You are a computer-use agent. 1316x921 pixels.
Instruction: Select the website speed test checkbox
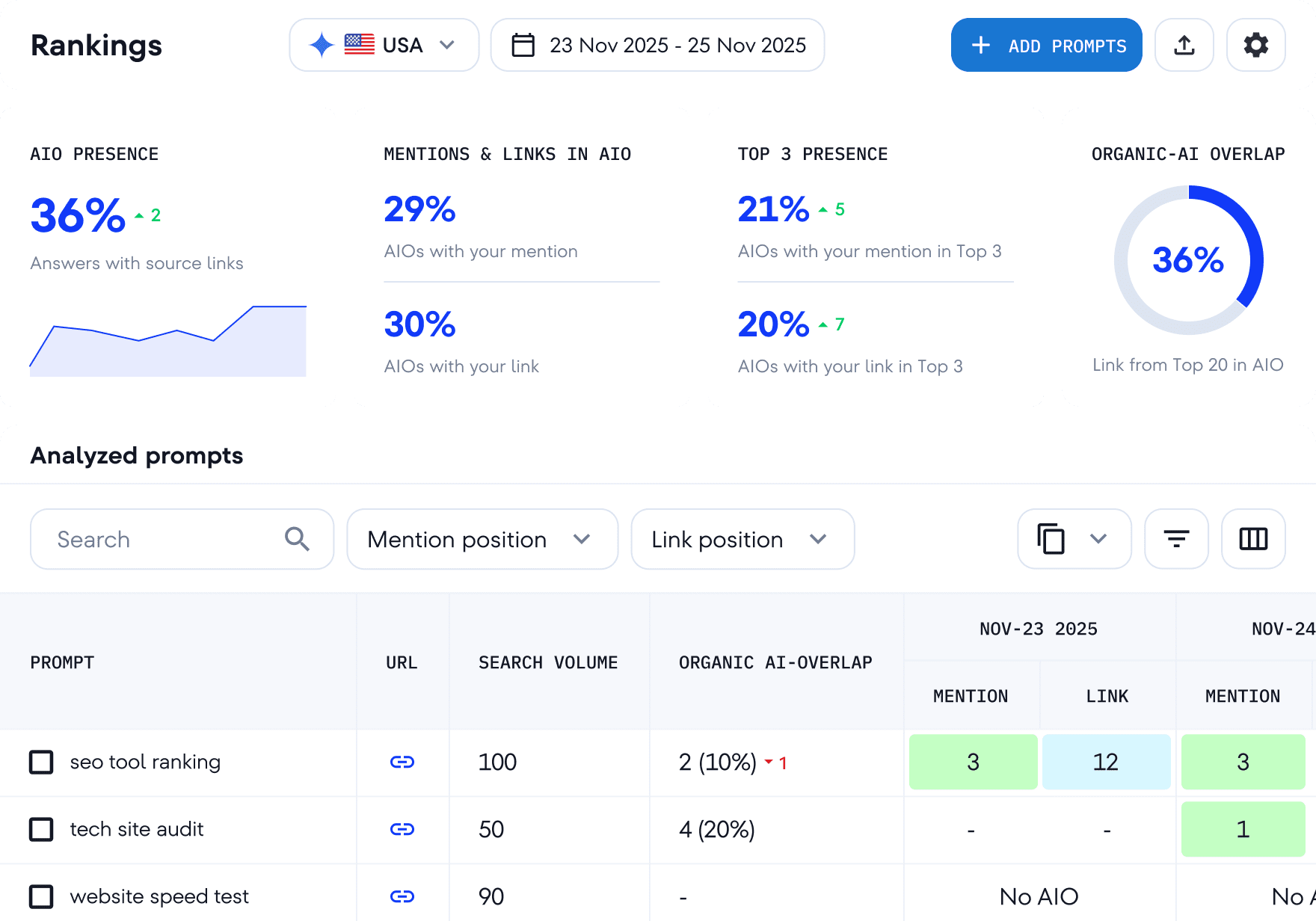tap(41, 896)
